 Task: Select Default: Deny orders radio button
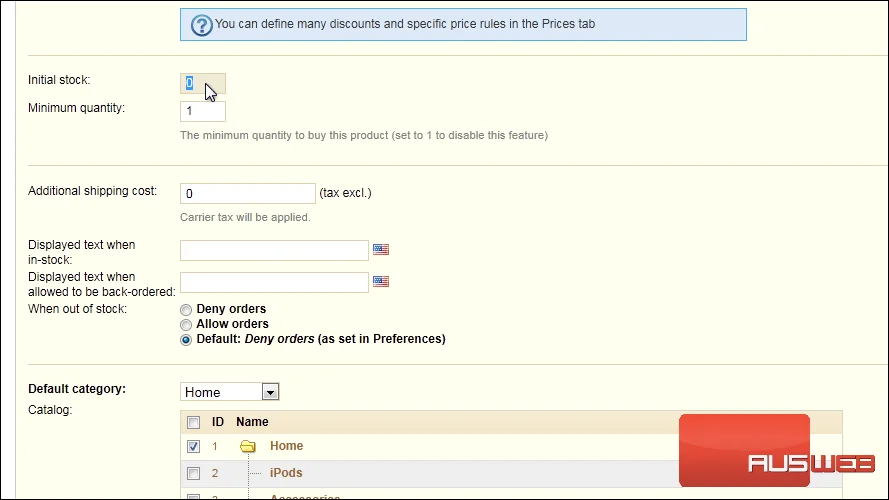(x=186, y=340)
